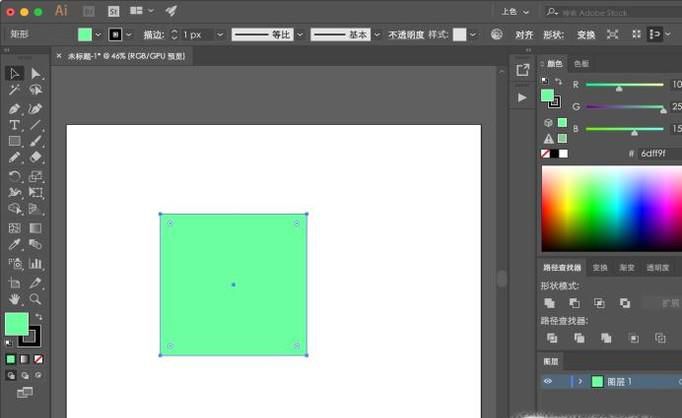
Task: Click the 变换 transform button
Action: click(586, 34)
